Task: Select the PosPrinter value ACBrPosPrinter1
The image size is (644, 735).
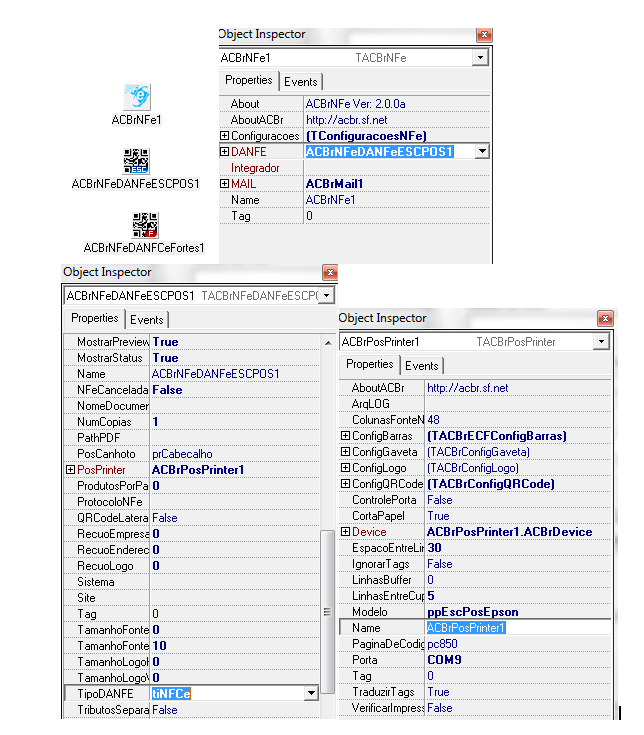Action: [198, 469]
